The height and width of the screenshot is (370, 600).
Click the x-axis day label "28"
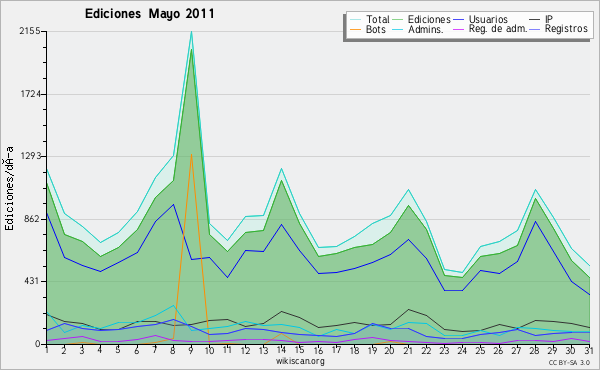[535, 350]
